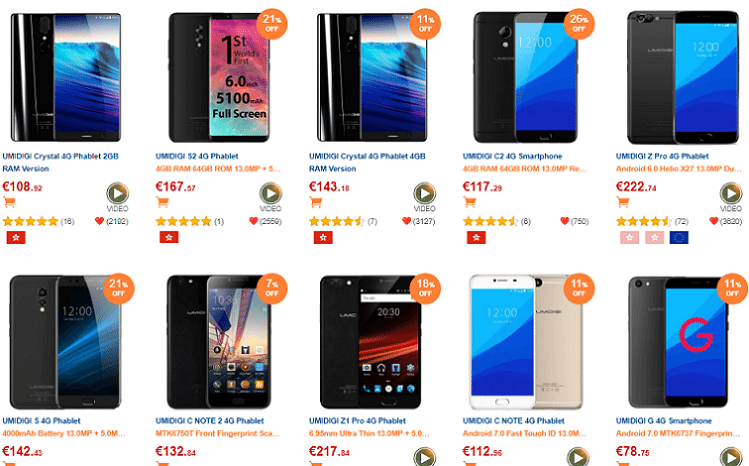Open UMIDIGI G 4G Smartphone title link
The width and height of the screenshot is (749, 466).
click(663, 421)
